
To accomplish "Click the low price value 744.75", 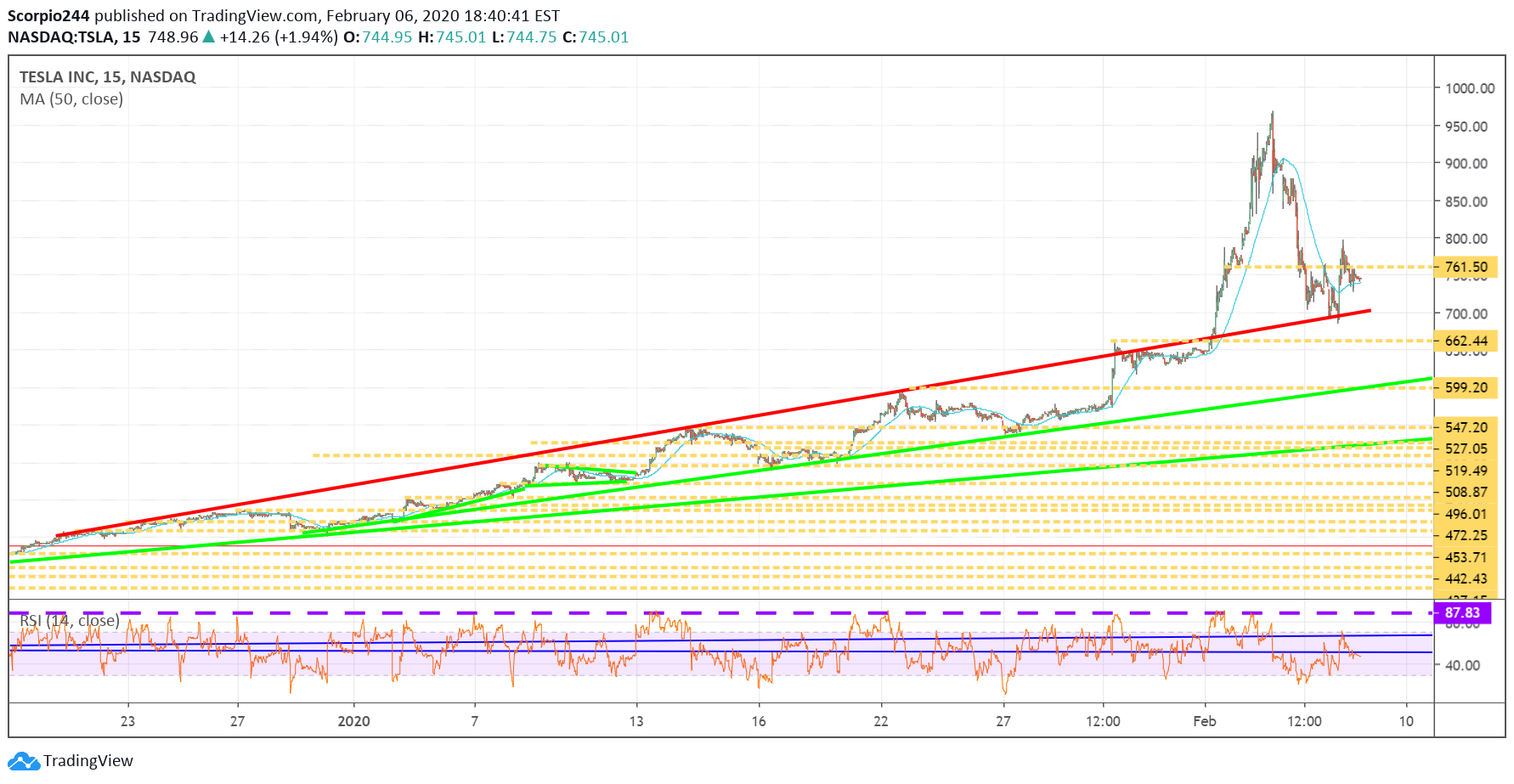I will [532, 37].
